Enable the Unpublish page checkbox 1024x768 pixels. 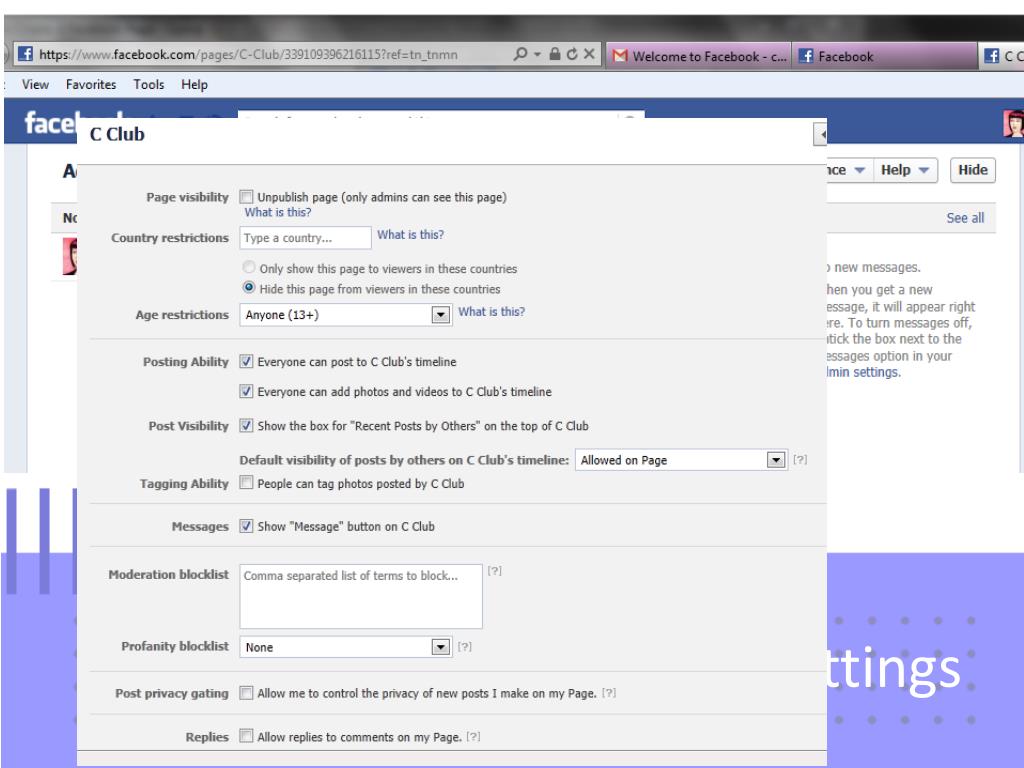(246, 197)
